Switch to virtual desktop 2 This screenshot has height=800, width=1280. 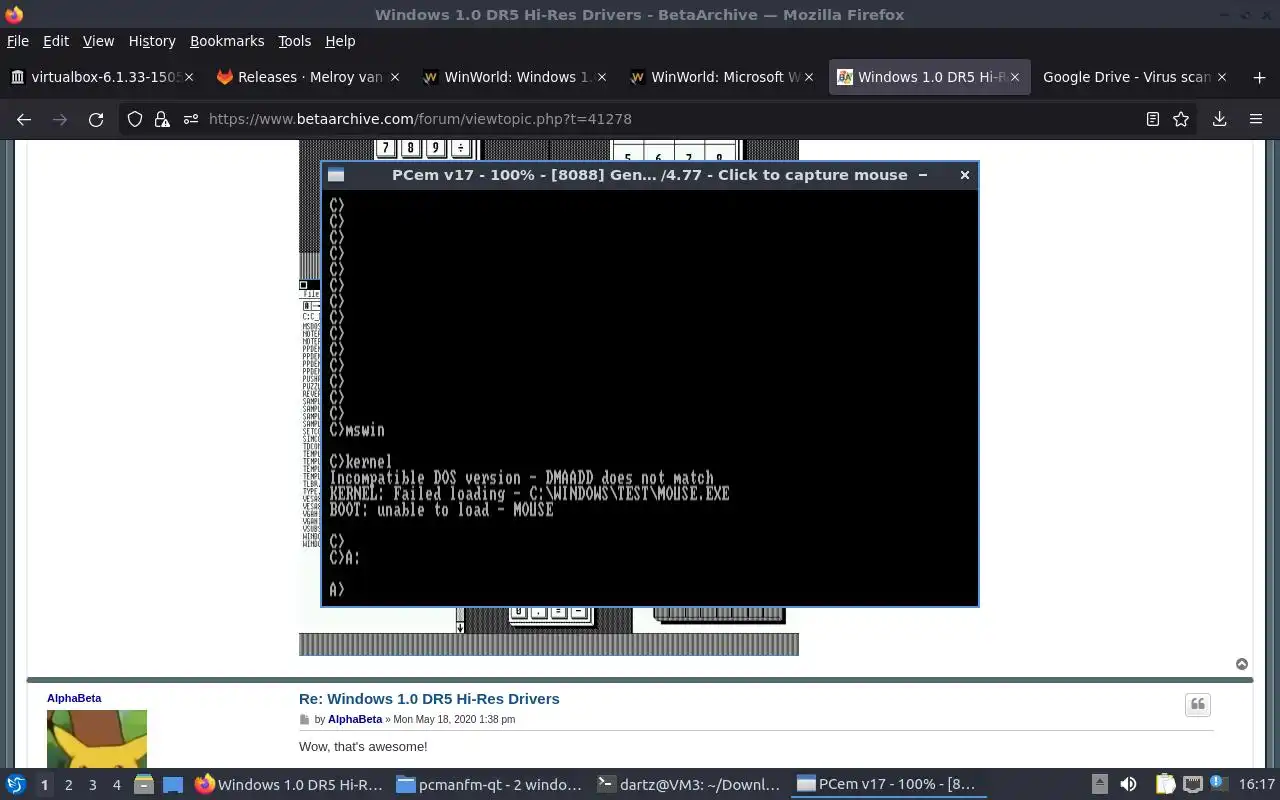coord(68,785)
